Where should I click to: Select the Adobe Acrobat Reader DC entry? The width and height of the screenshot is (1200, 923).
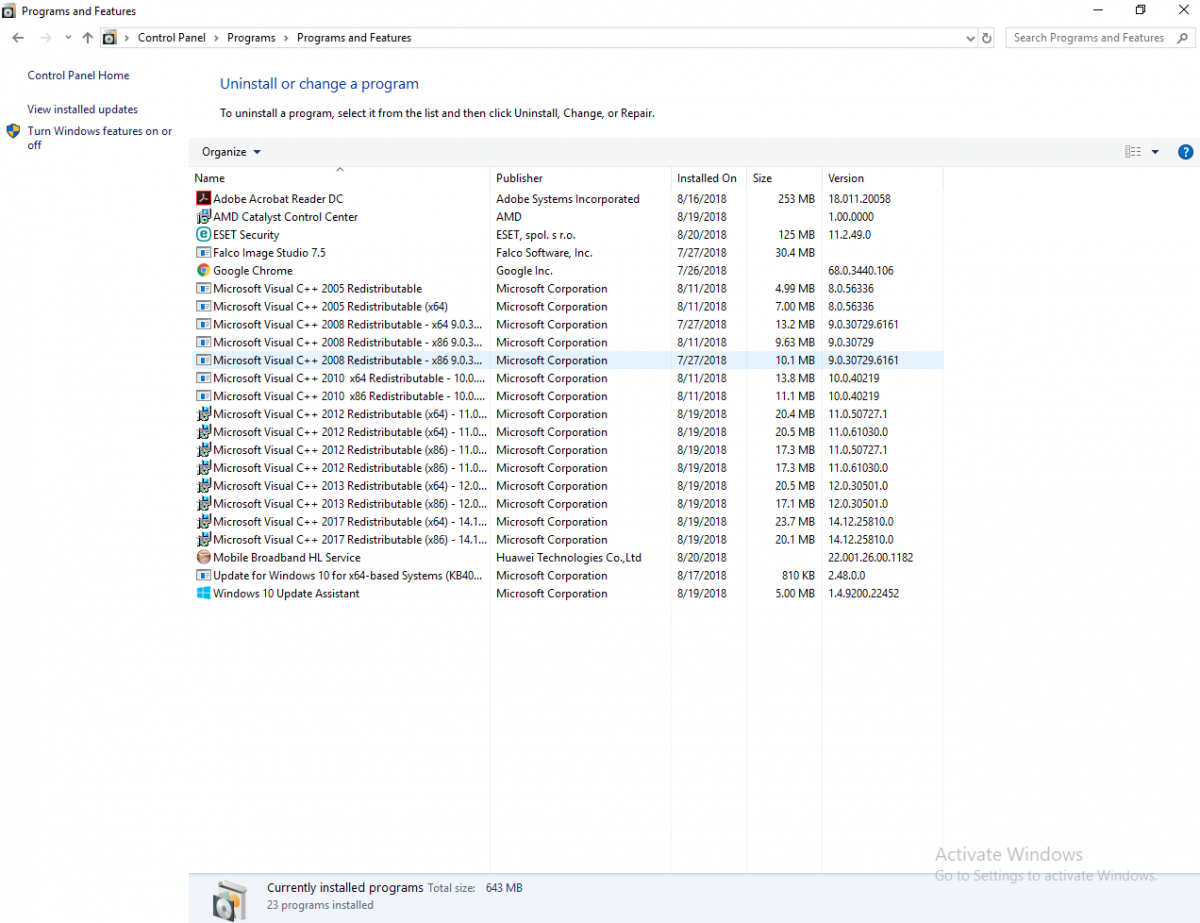[278, 199]
